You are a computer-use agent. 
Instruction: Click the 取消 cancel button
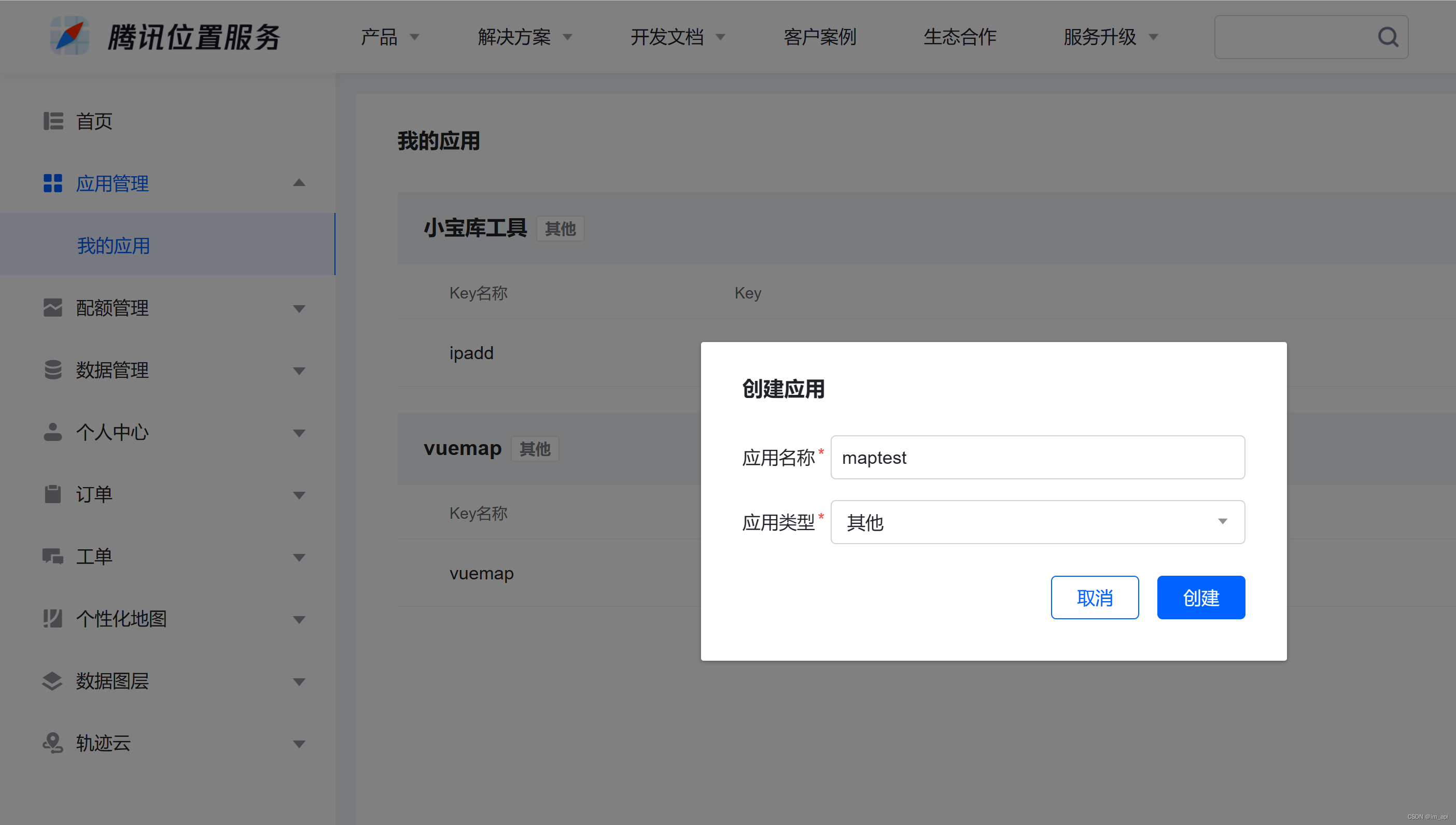coord(1094,597)
